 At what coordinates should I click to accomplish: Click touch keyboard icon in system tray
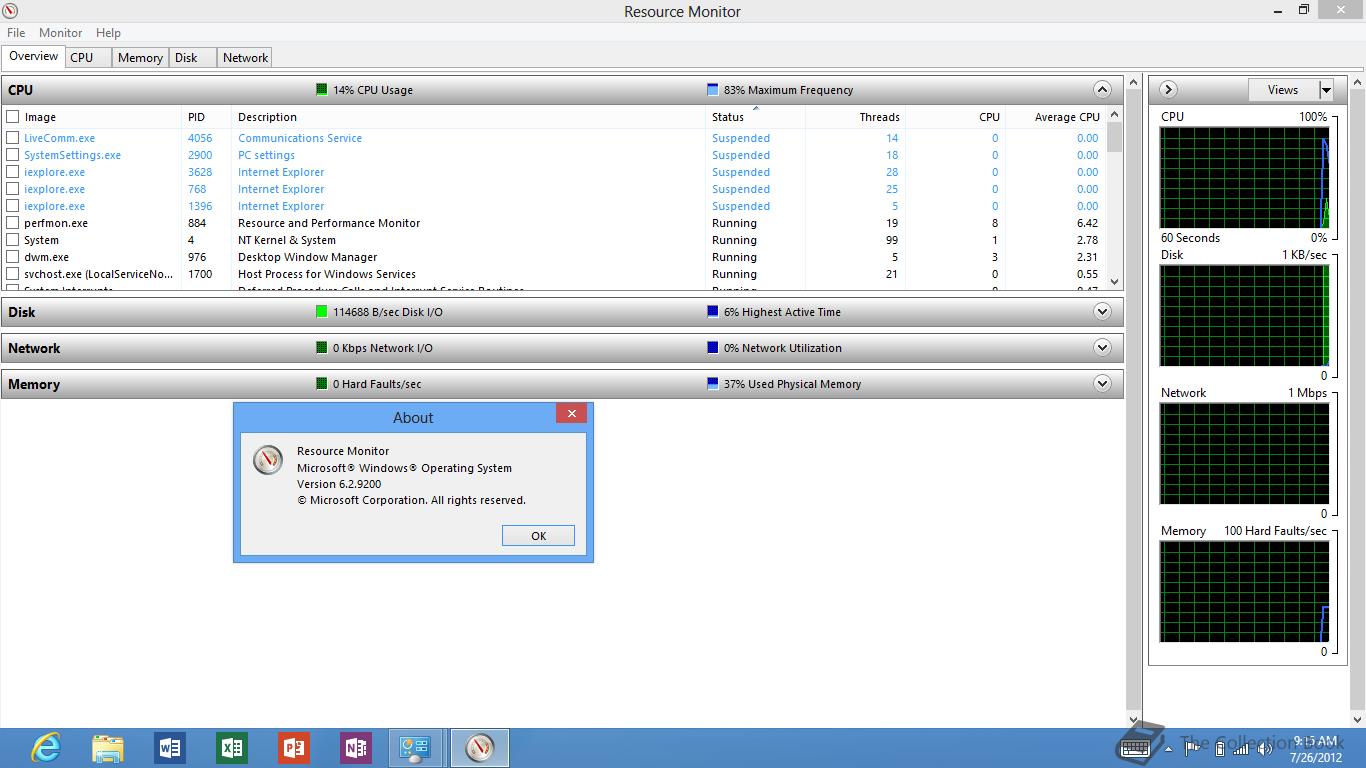1133,747
